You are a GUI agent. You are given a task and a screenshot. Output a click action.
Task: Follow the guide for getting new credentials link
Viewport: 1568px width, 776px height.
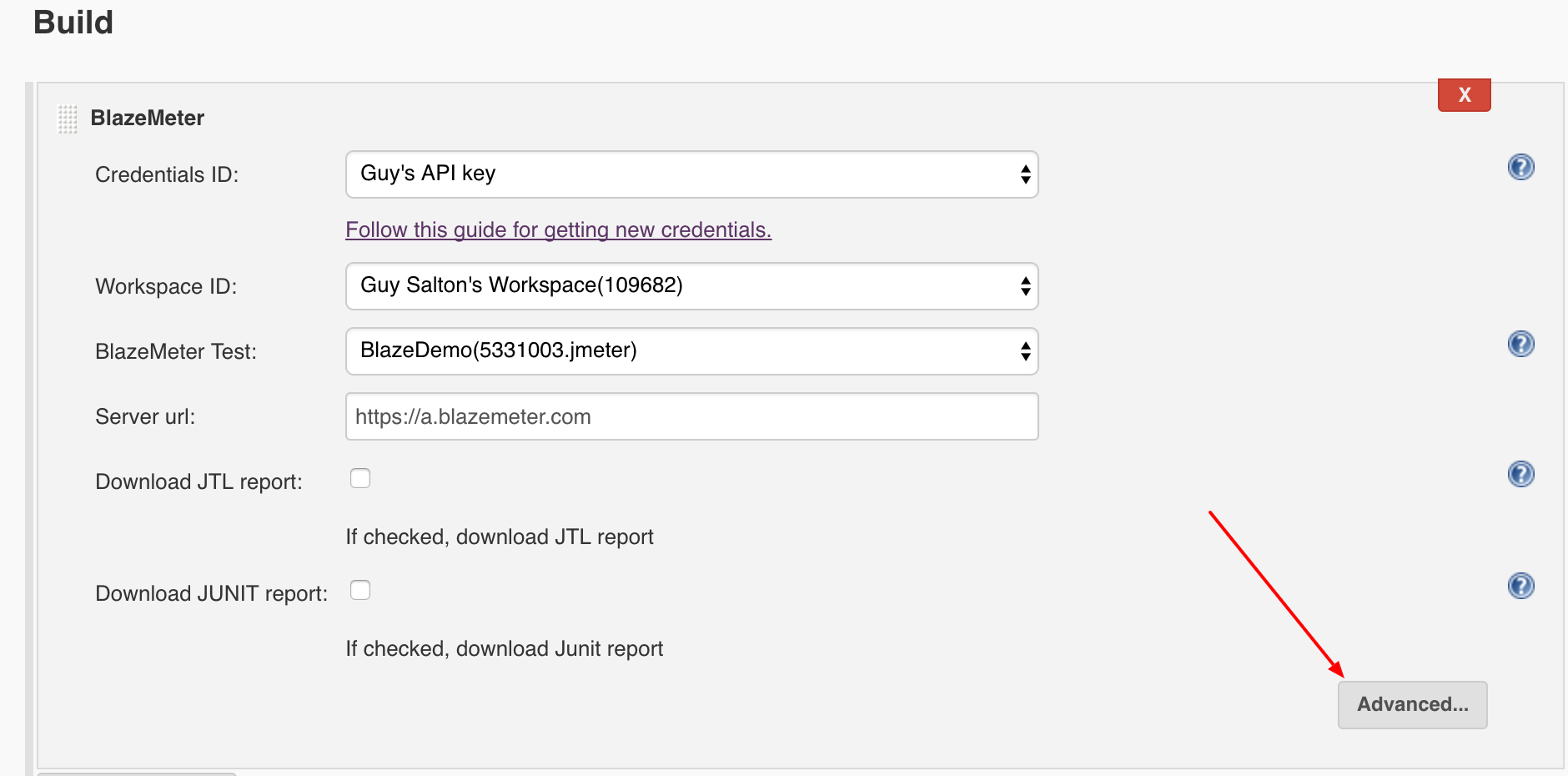(558, 229)
